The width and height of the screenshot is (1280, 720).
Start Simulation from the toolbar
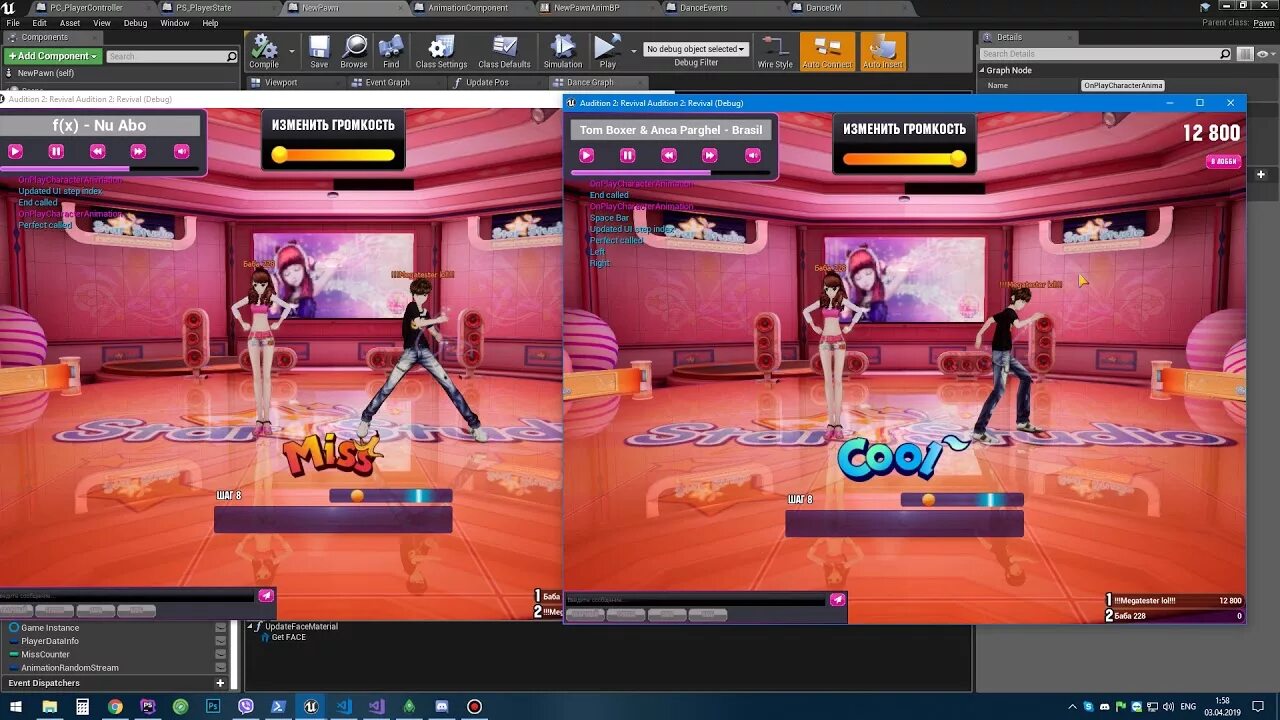[563, 52]
